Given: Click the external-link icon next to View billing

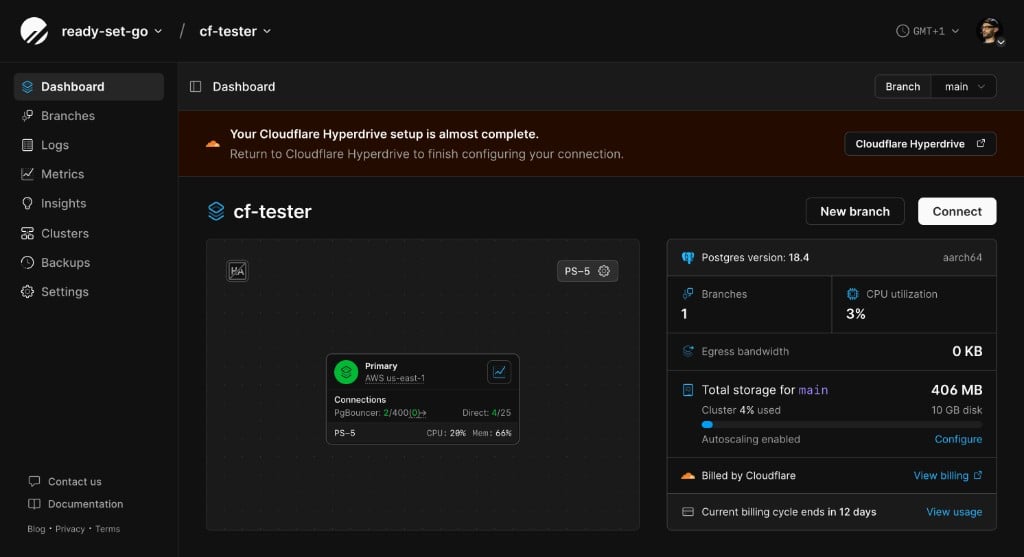Looking at the screenshot, I should tap(978, 475).
